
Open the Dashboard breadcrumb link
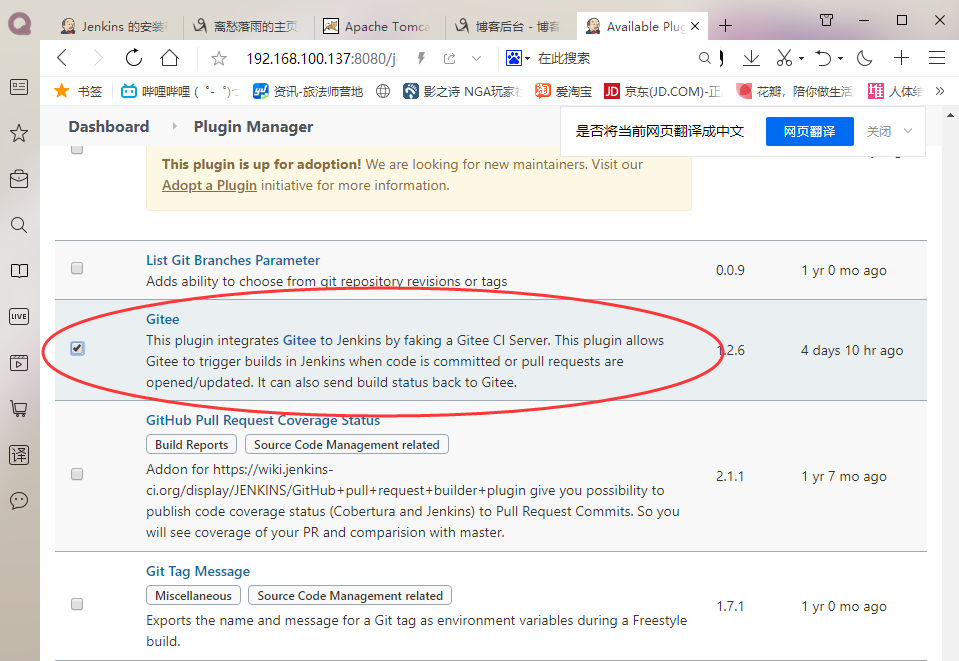[x=109, y=127]
